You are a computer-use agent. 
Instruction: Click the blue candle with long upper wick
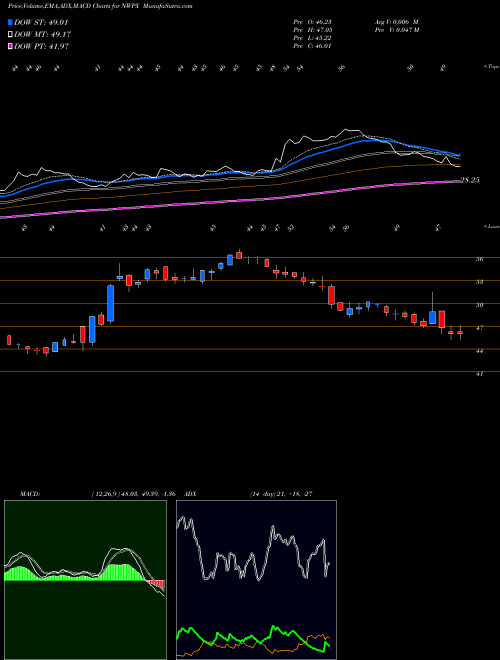[433, 317]
